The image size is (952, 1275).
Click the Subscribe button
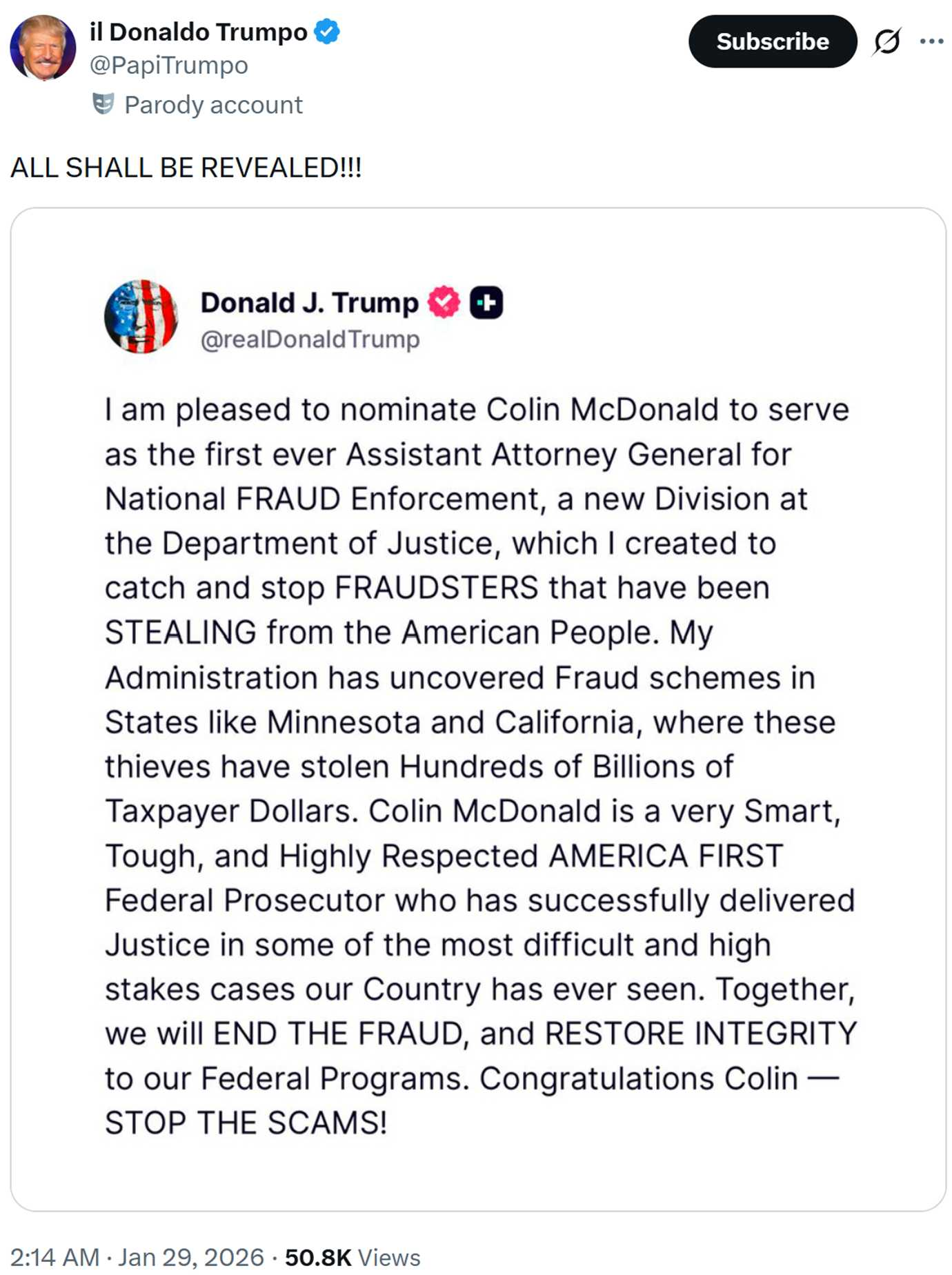tap(772, 41)
